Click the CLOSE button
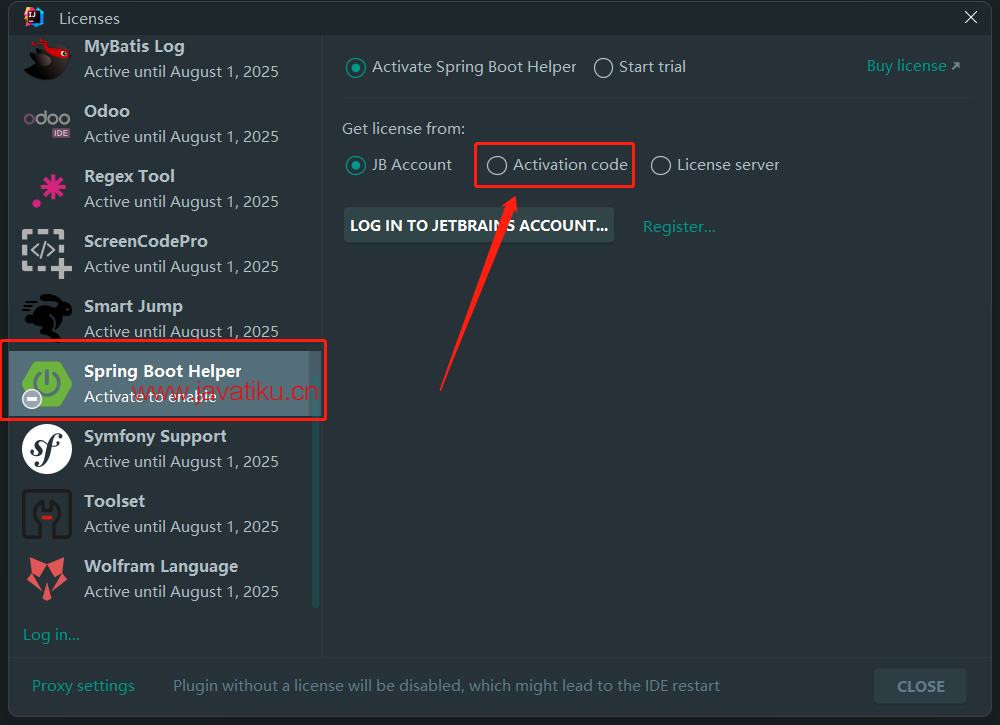This screenshot has width=1000, height=725. click(x=920, y=686)
